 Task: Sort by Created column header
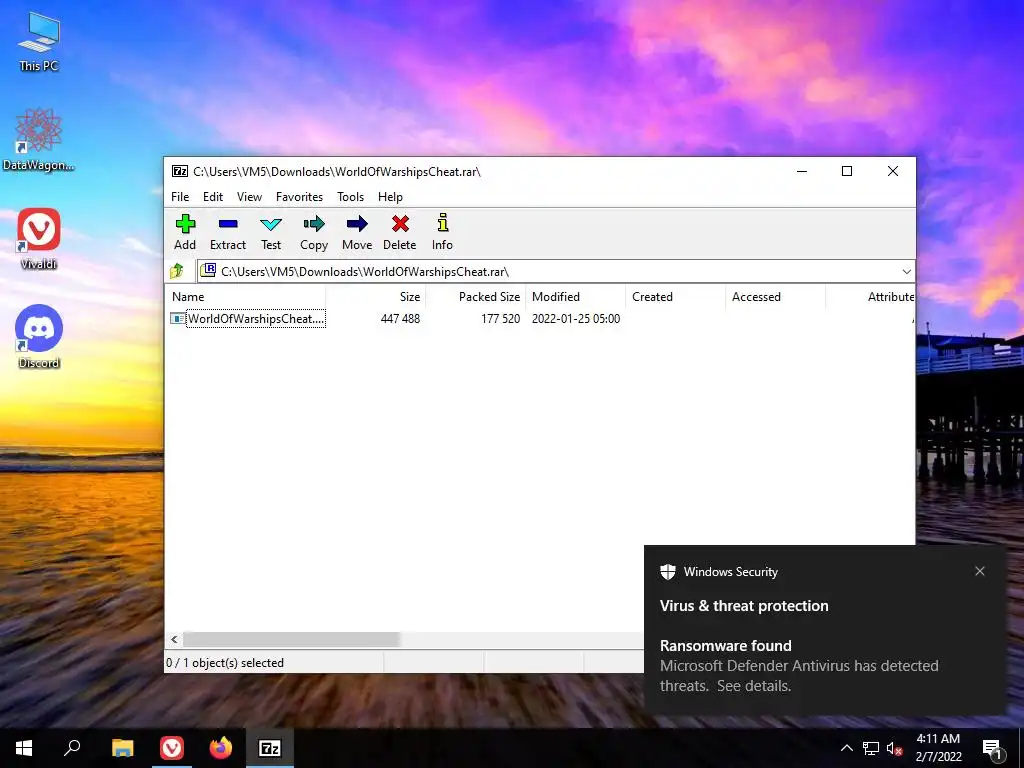(675, 296)
